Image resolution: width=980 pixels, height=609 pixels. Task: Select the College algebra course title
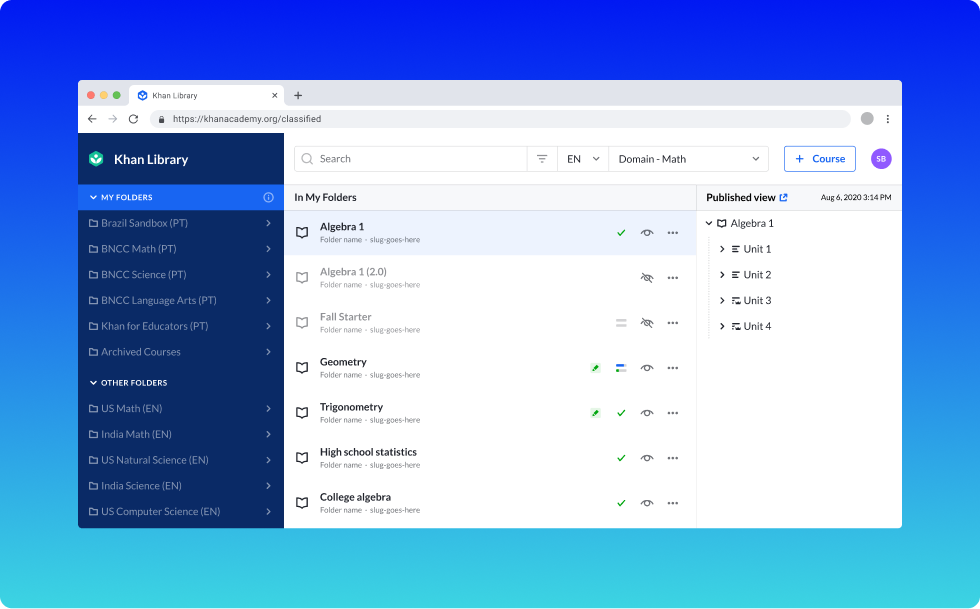(355, 497)
